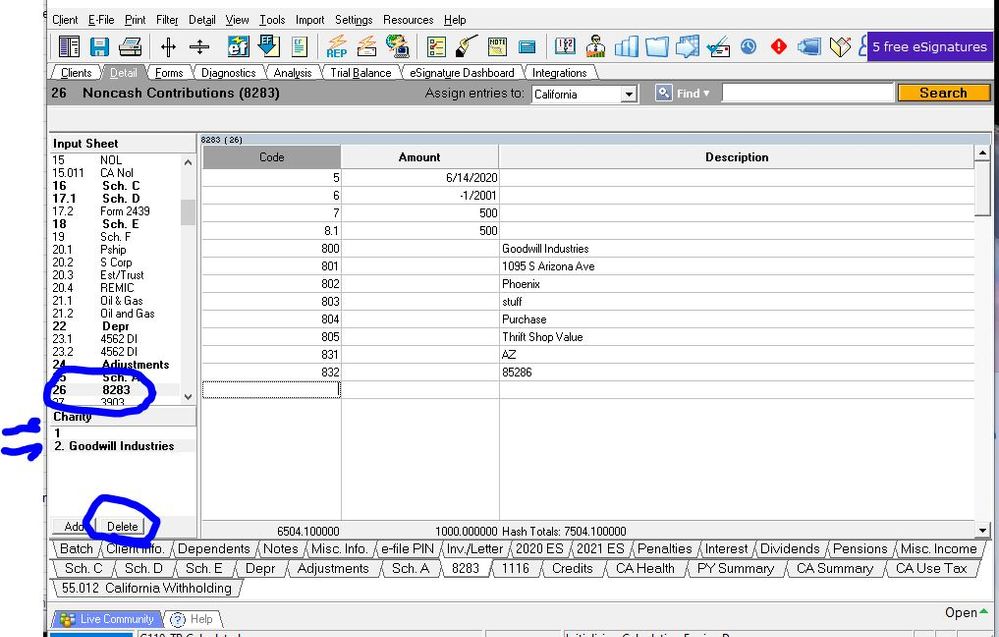Click the Save floppy disk icon
The image size is (999, 637).
point(99,46)
